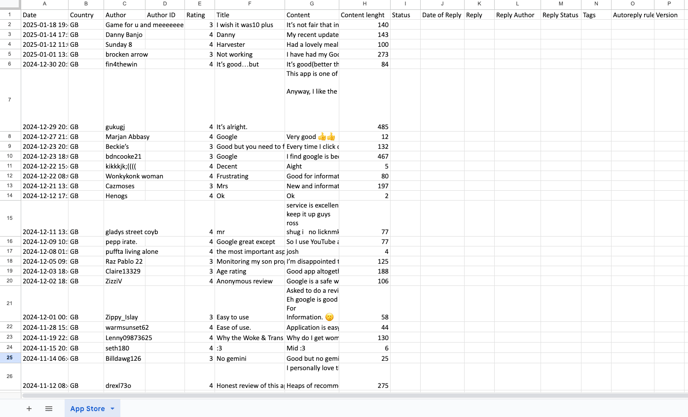The width and height of the screenshot is (688, 417).
Task: Click the Tags header cell
Action: 596,15
